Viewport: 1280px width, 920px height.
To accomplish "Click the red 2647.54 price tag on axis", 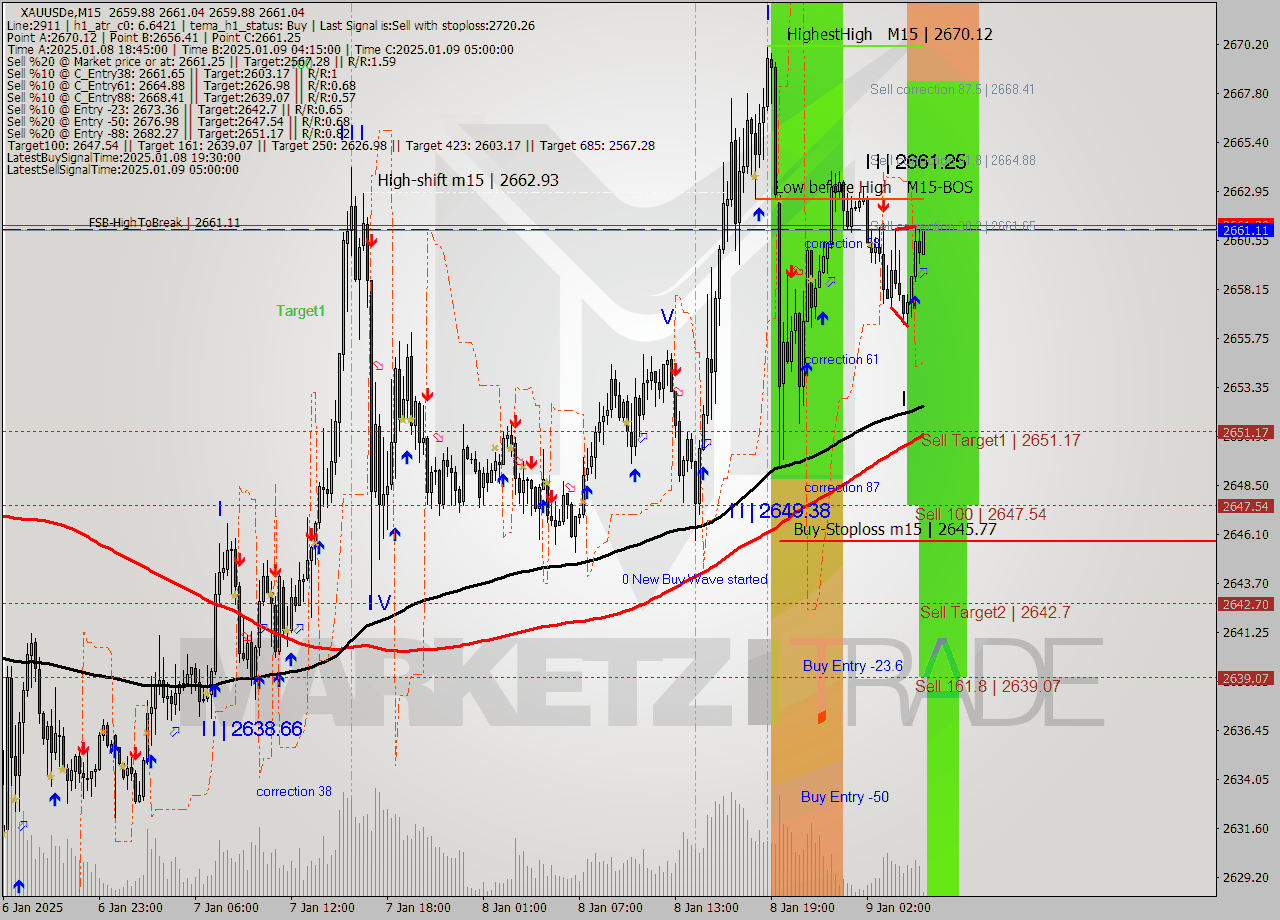I will point(1245,506).
